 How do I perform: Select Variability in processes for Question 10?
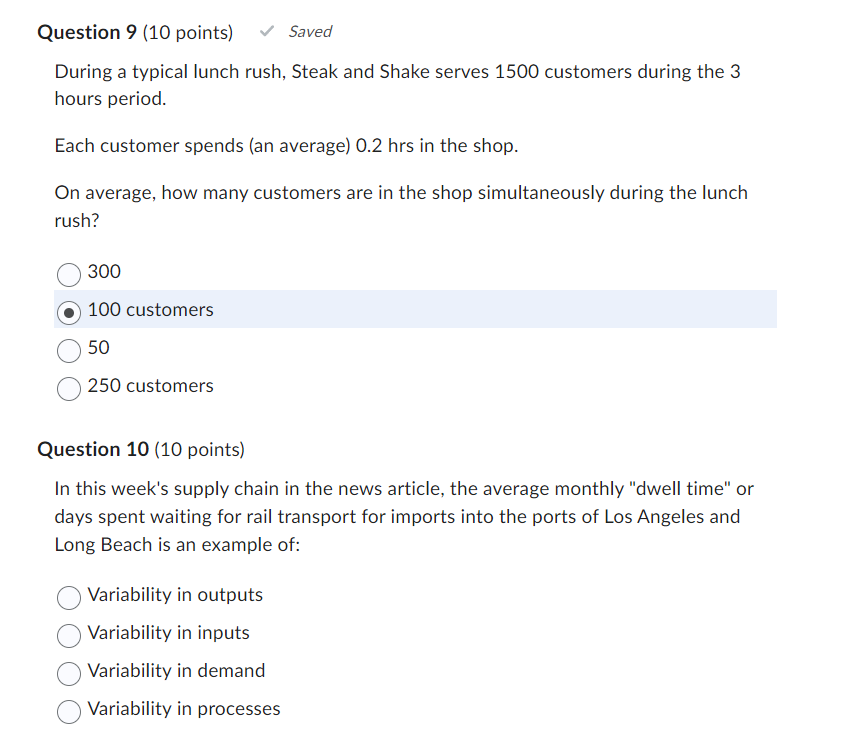click(69, 712)
